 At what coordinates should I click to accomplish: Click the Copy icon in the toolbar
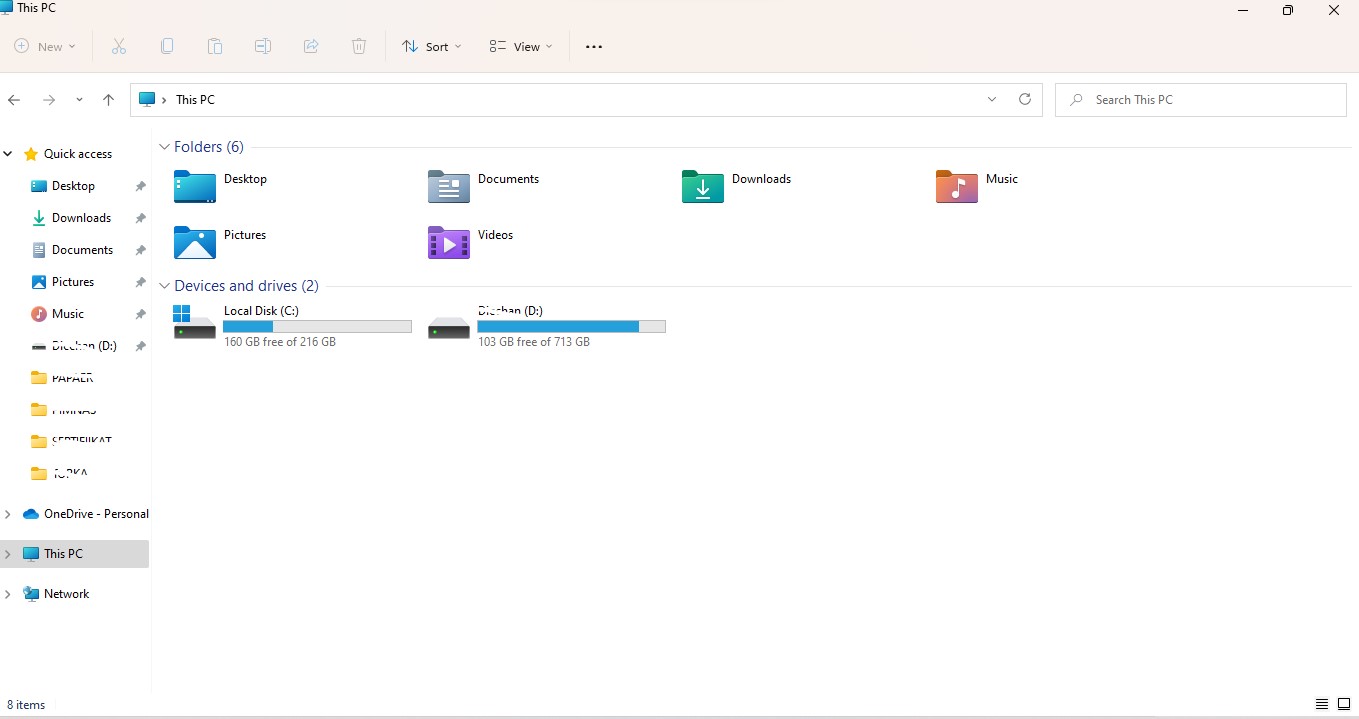click(167, 46)
